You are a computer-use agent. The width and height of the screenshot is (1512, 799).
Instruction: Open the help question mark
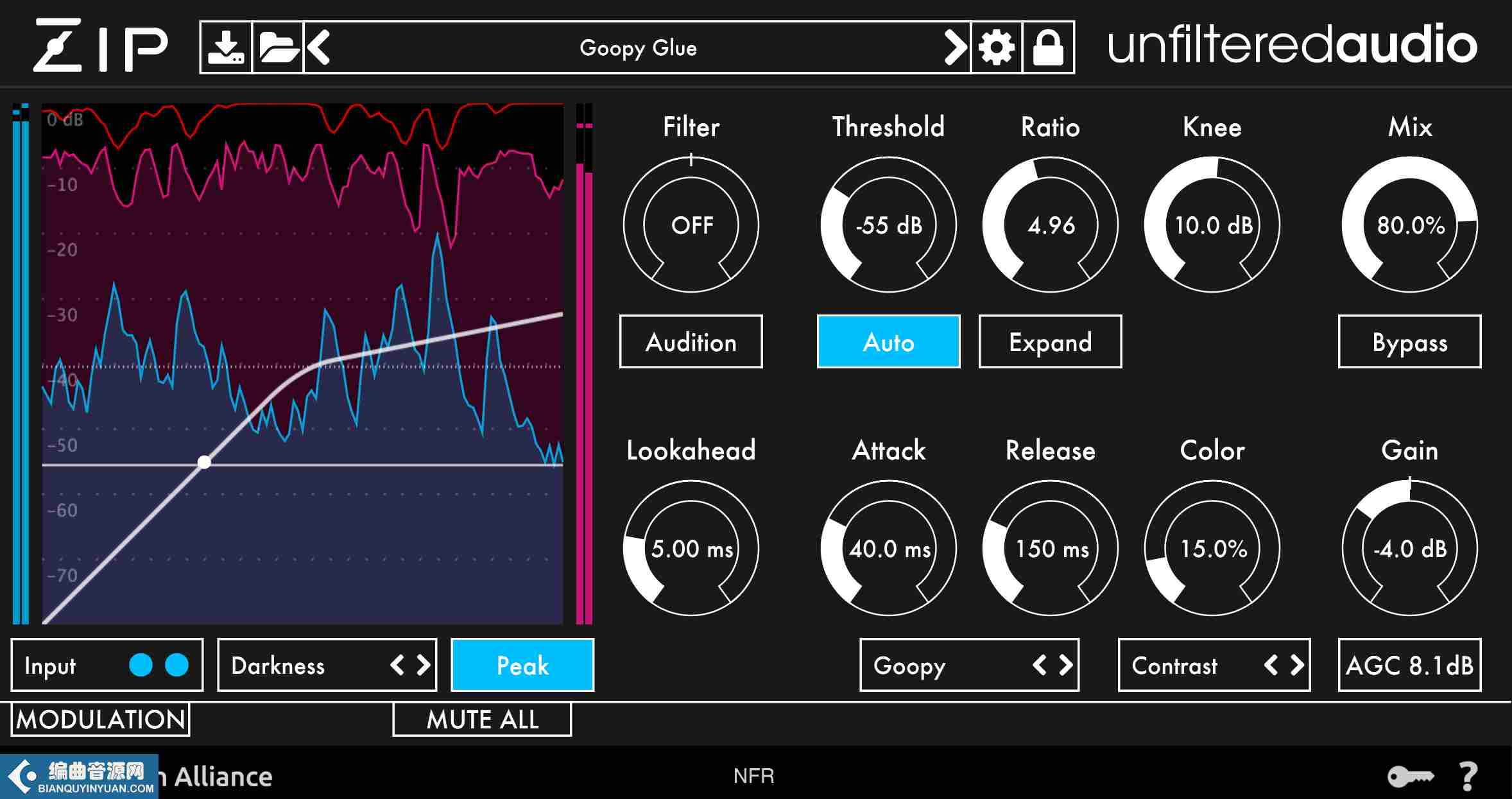coord(1468,777)
